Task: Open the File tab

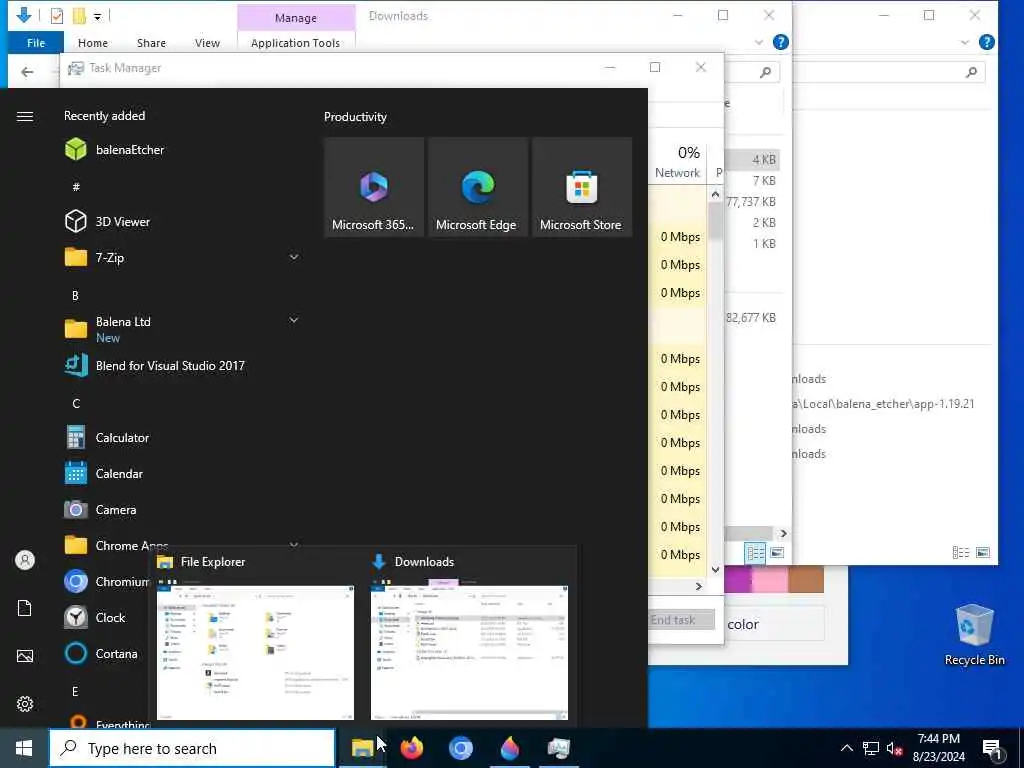Action: (36, 42)
